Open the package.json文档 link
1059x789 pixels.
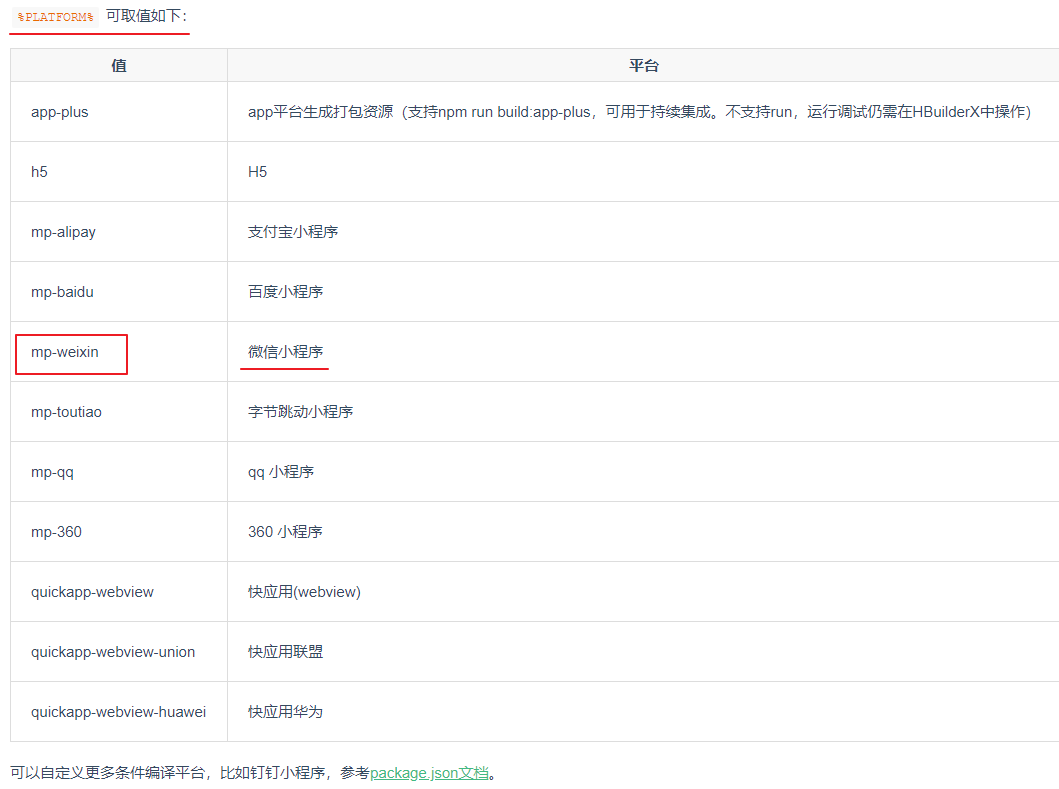click(429, 773)
